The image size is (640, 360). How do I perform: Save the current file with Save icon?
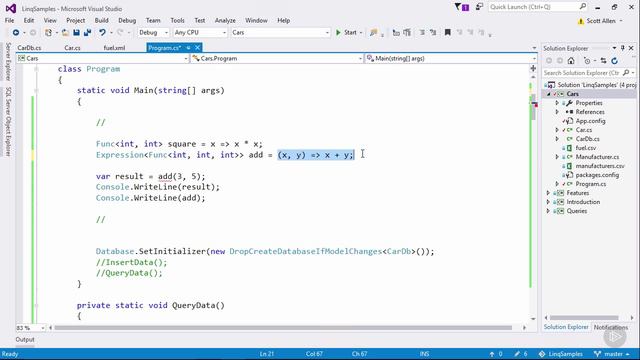point(76,33)
